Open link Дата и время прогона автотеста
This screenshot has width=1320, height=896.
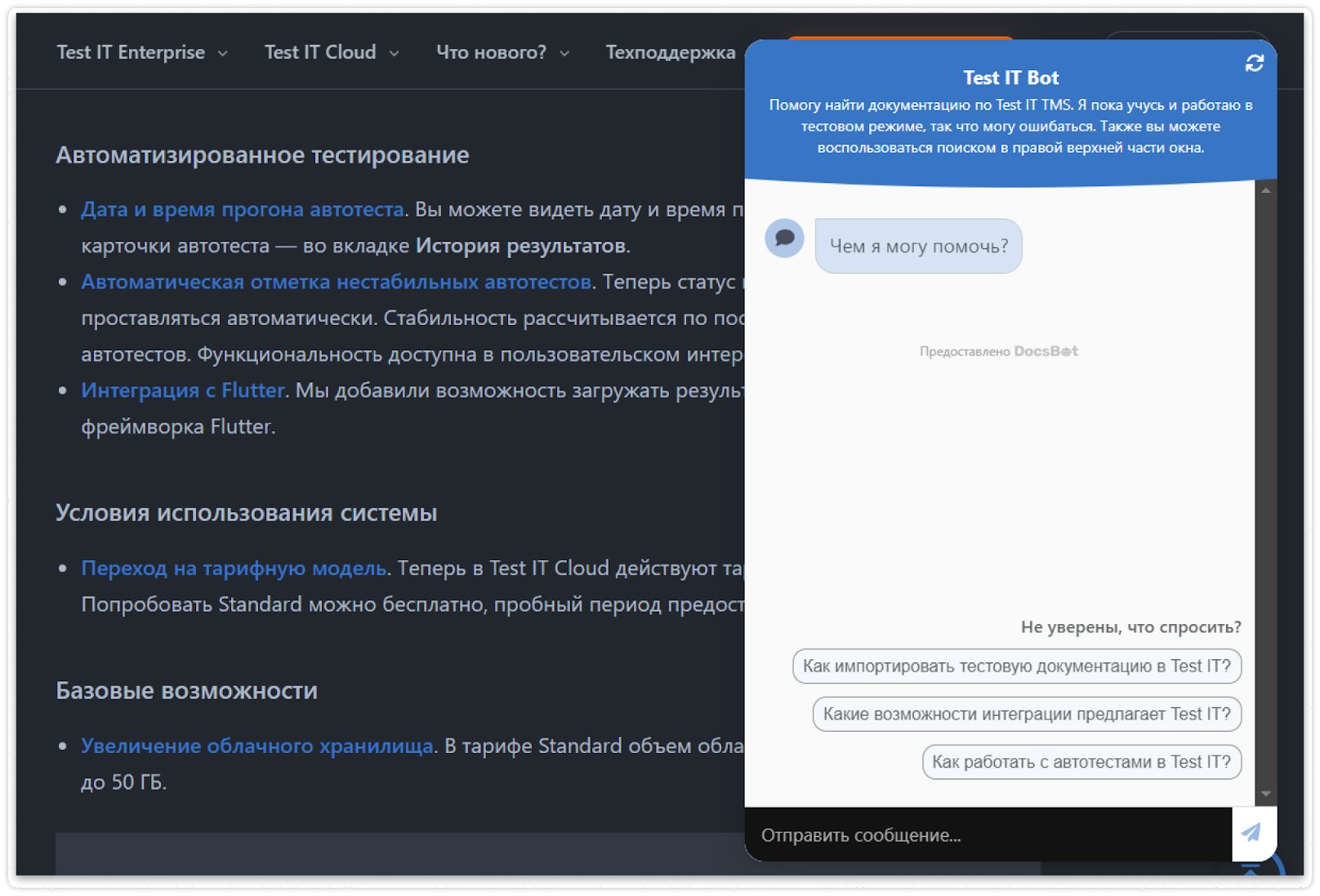(x=243, y=209)
